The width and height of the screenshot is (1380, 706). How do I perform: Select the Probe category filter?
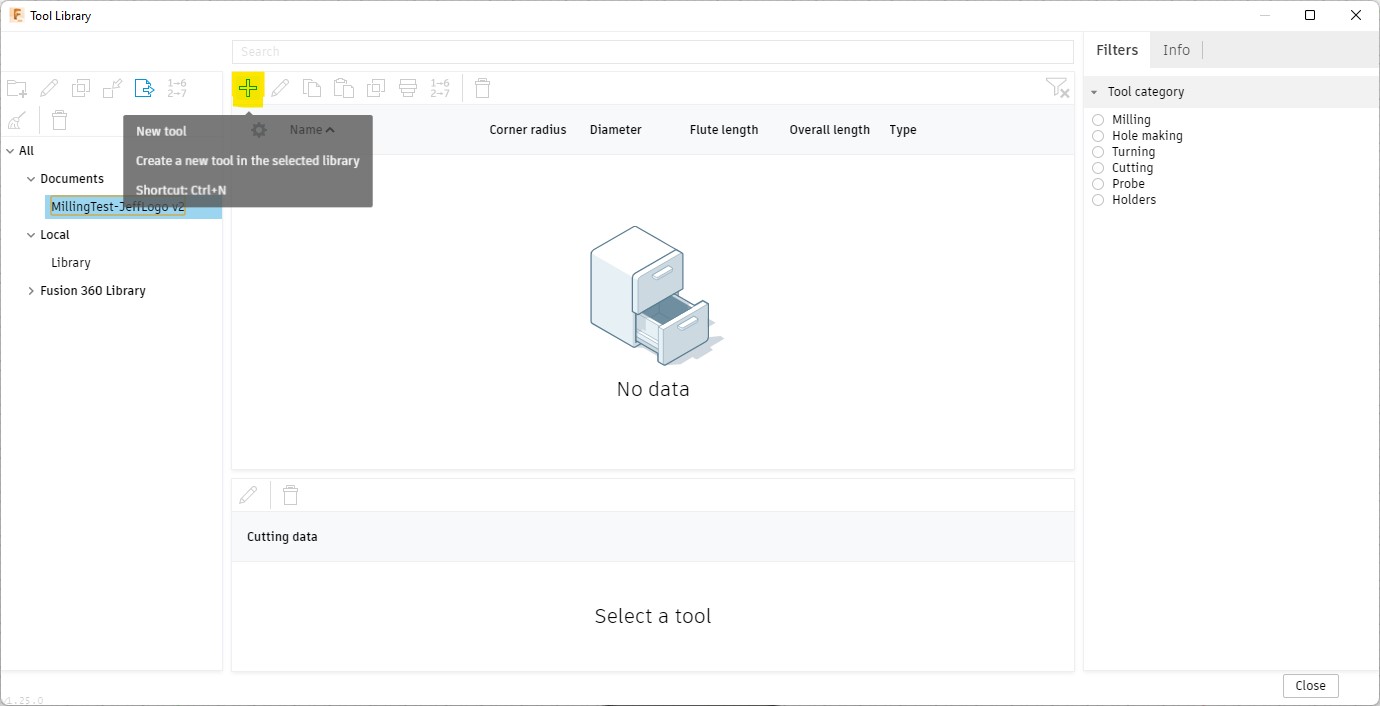pos(1098,184)
